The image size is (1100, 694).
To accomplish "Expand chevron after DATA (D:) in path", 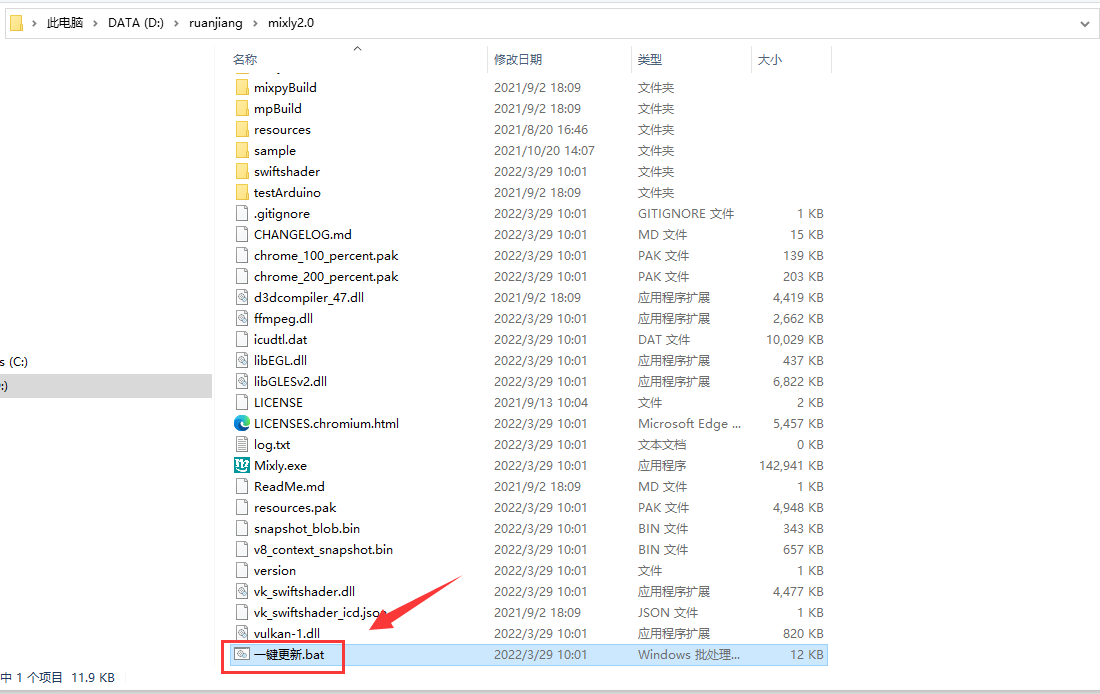I will (x=176, y=23).
